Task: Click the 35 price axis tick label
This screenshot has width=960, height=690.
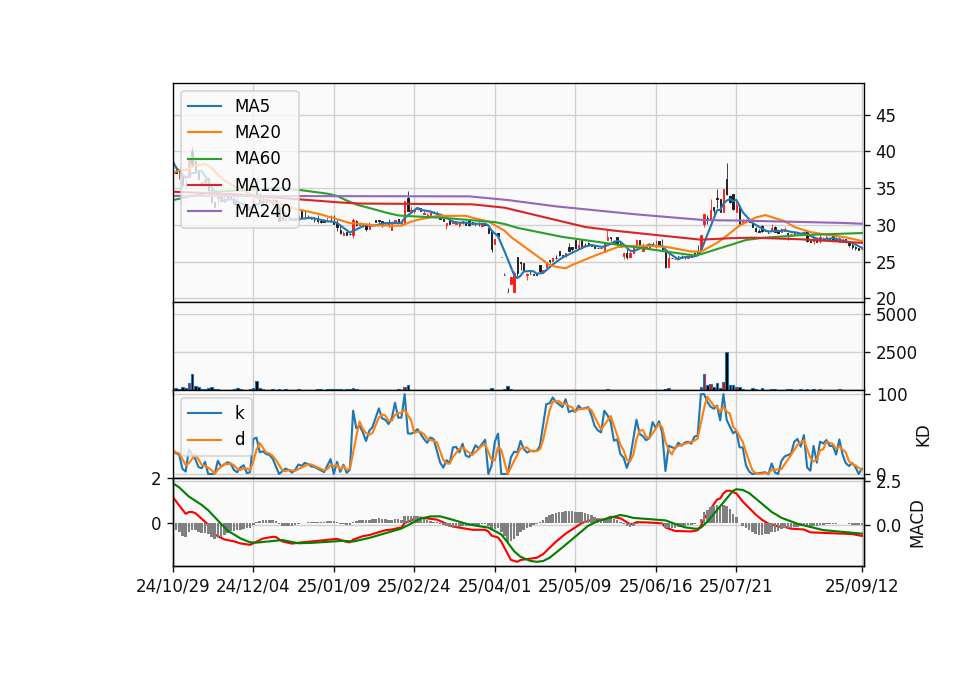Action: click(x=885, y=189)
